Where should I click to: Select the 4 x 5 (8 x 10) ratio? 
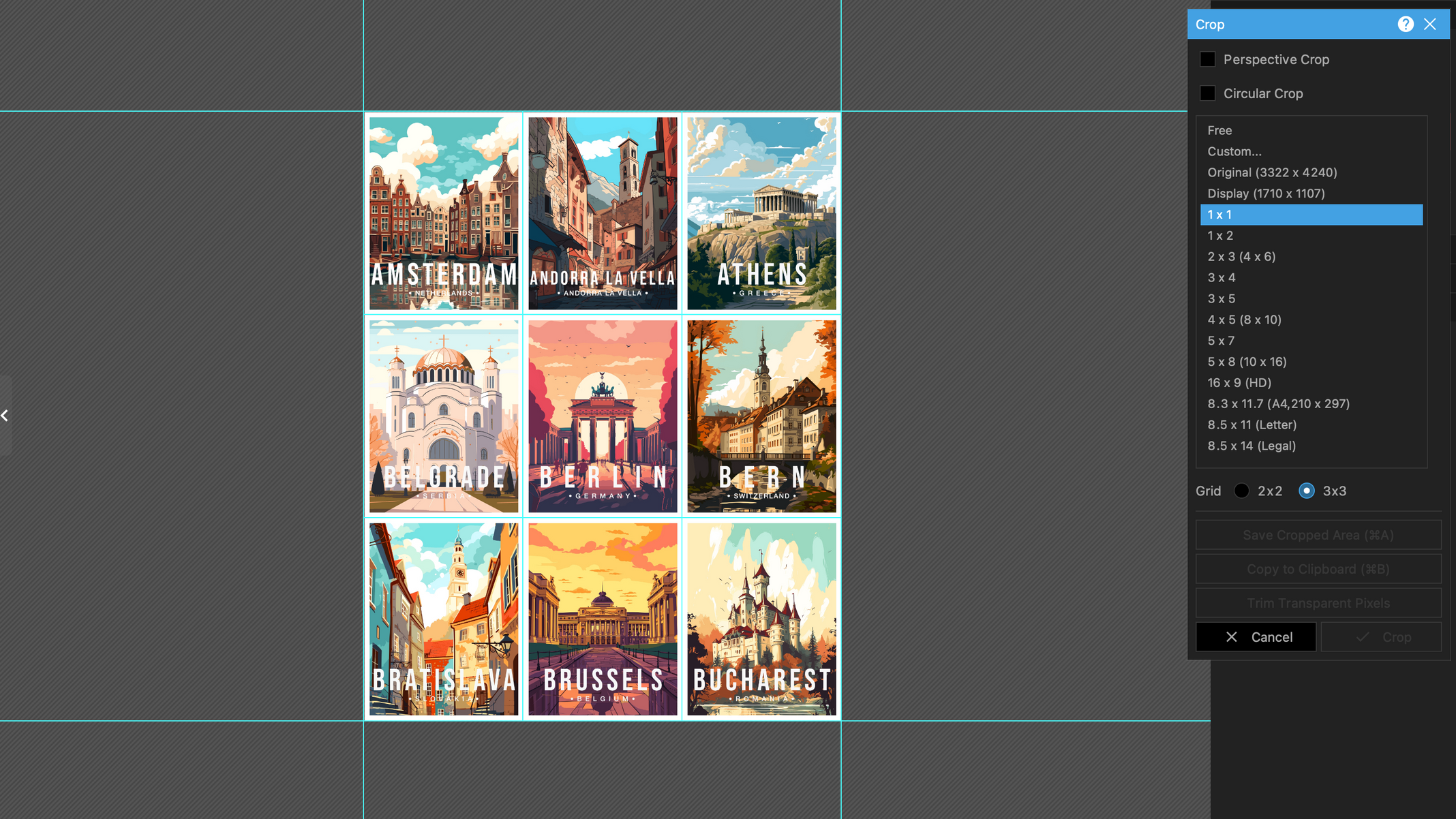click(x=1244, y=320)
